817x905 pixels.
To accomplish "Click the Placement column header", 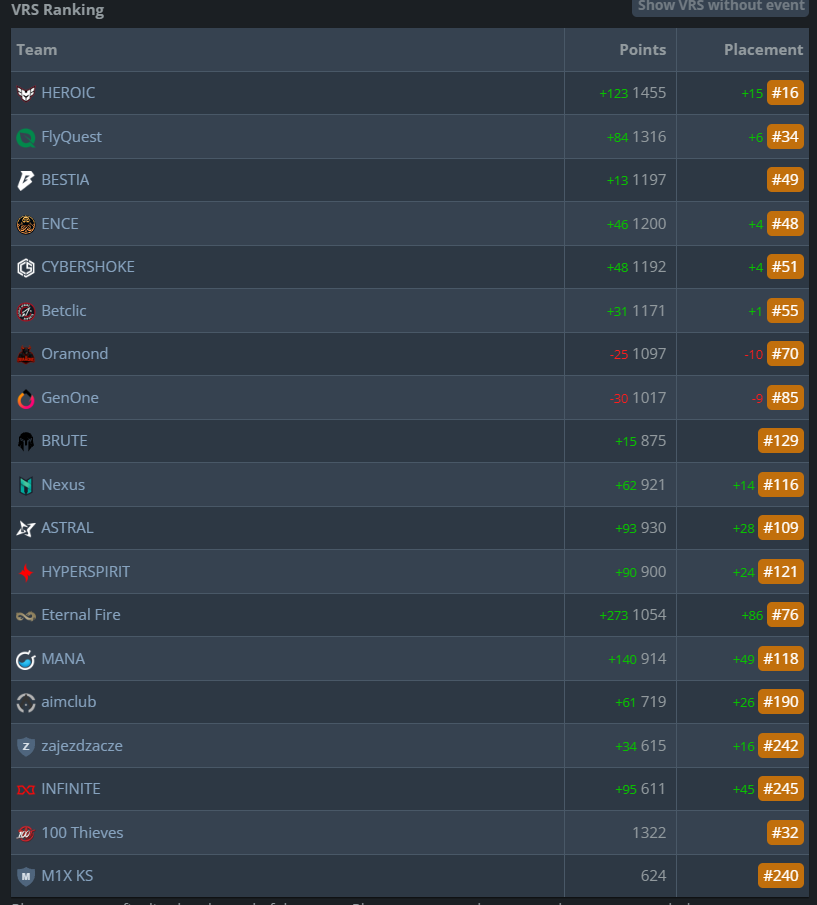I will (x=763, y=50).
